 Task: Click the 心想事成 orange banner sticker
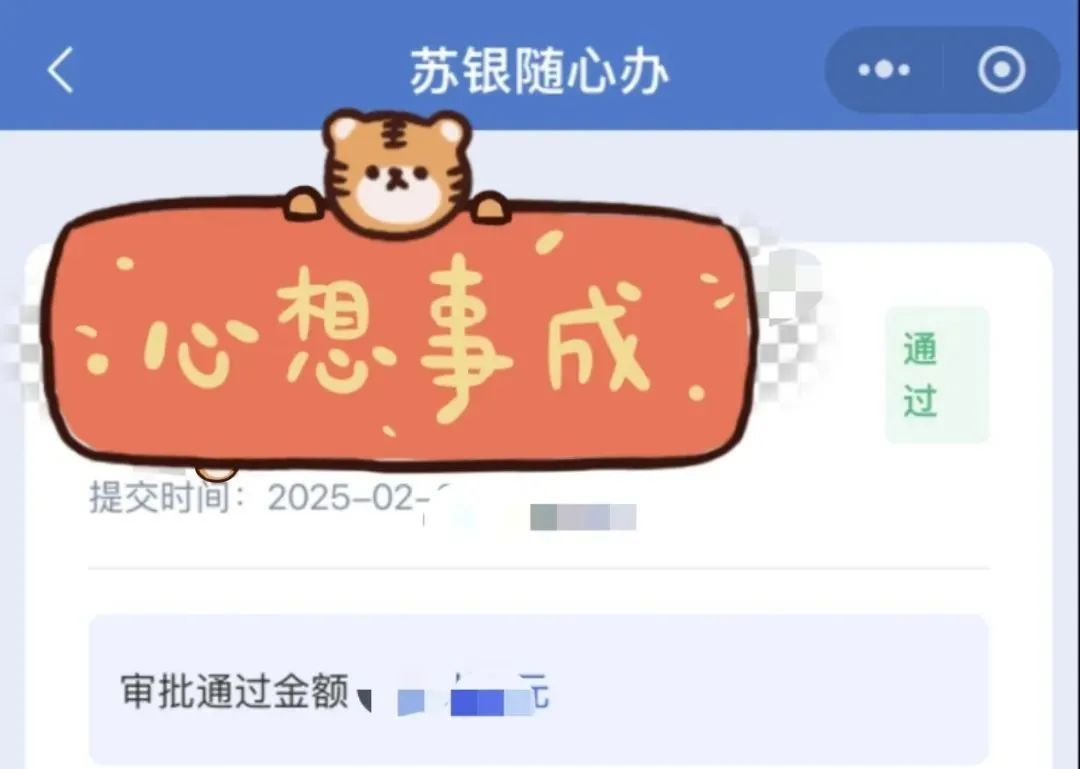(x=401, y=334)
